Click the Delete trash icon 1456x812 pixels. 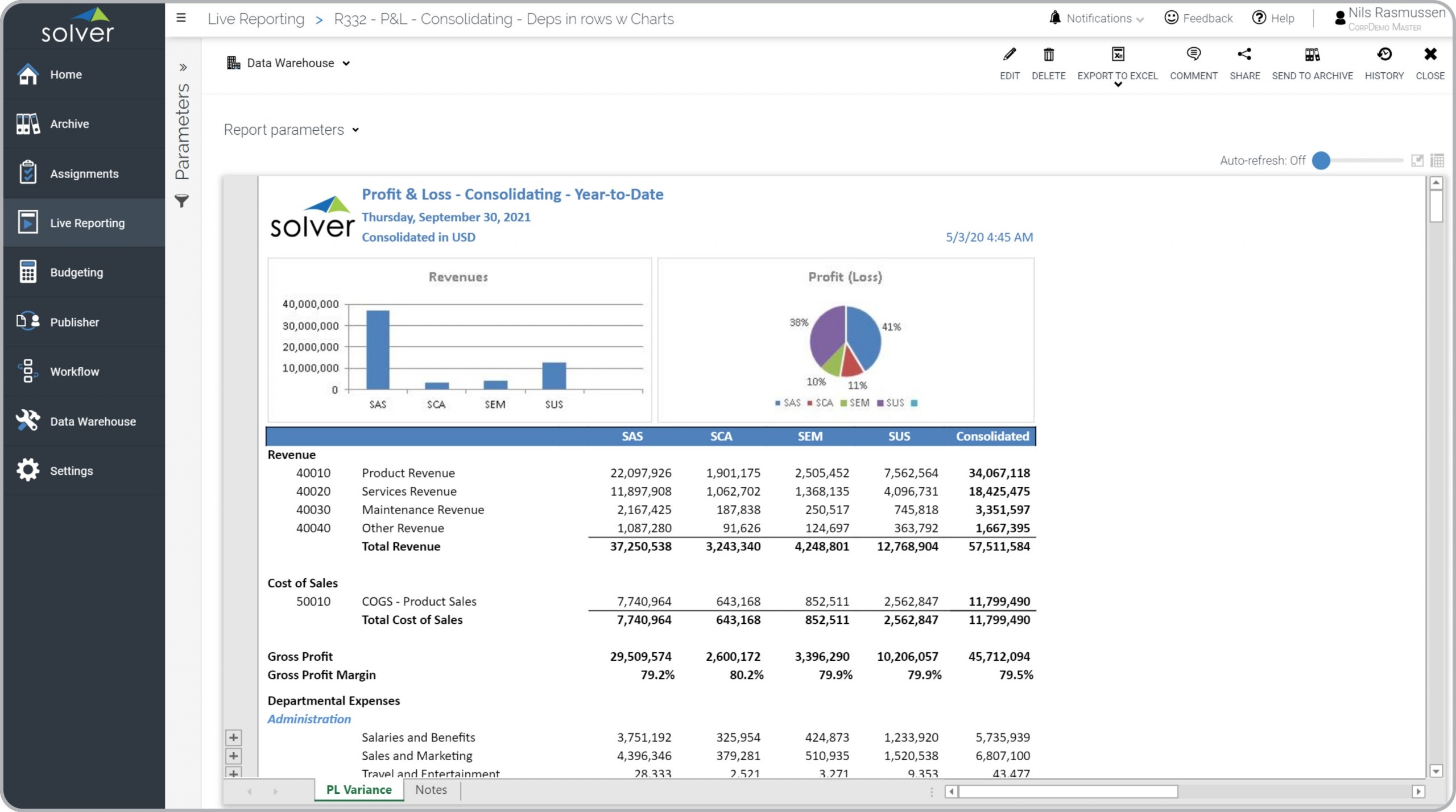pos(1048,55)
